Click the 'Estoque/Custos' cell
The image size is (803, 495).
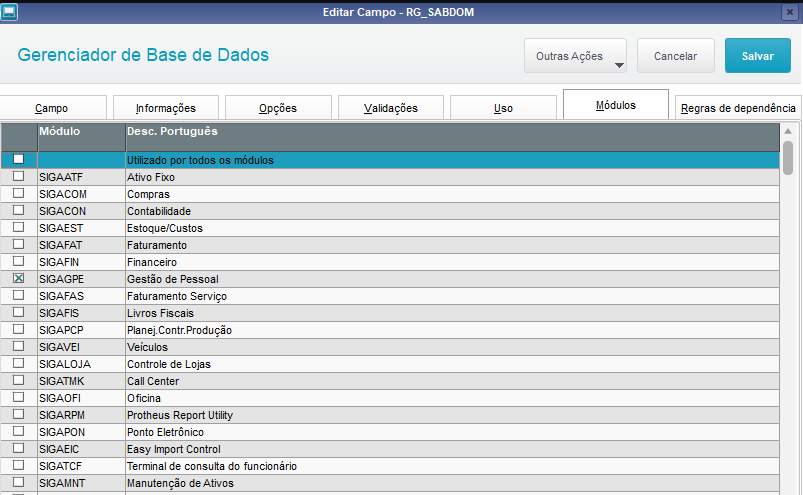pos(453,228)
